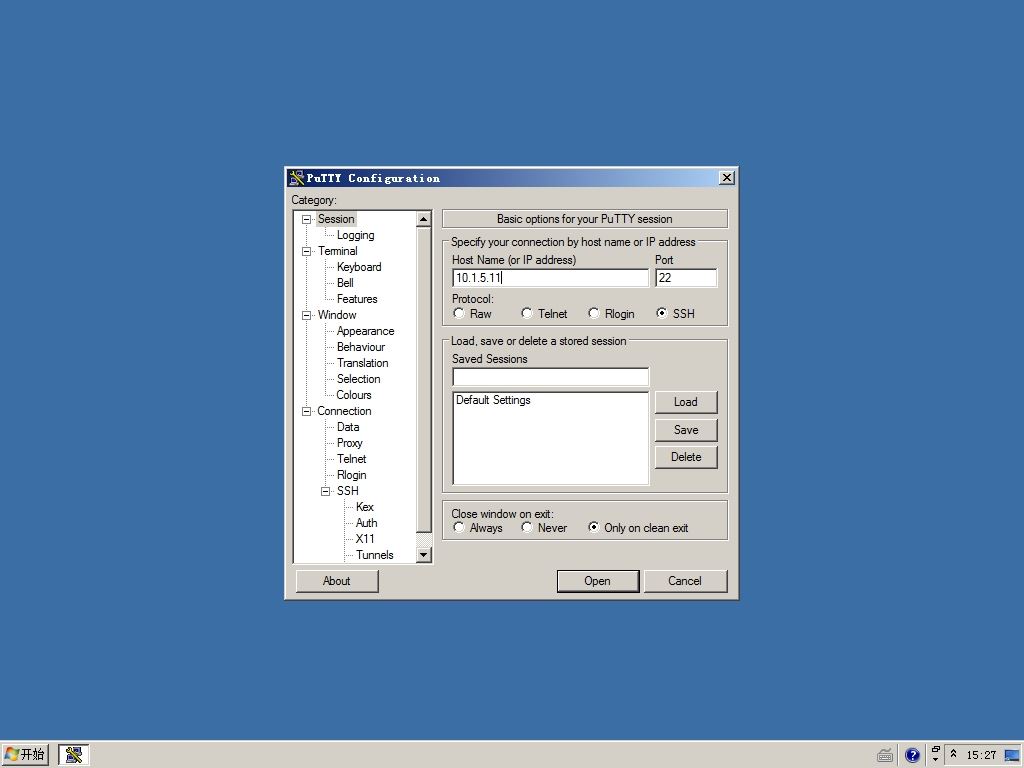Delete the selected saved session

[x=686, y=457]
